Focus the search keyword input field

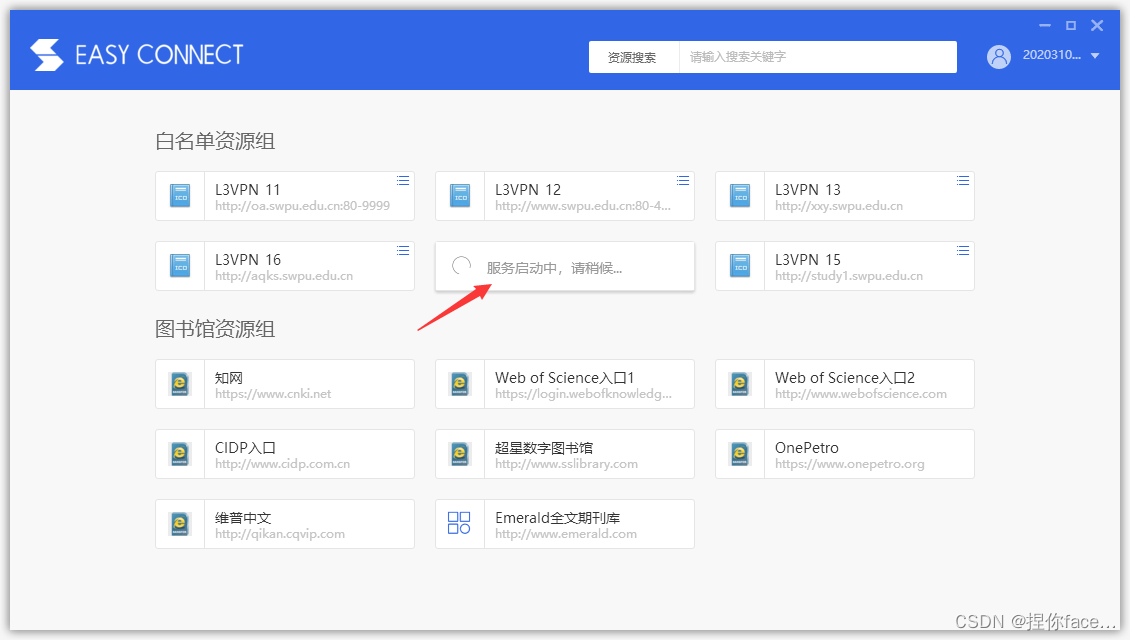818,57
